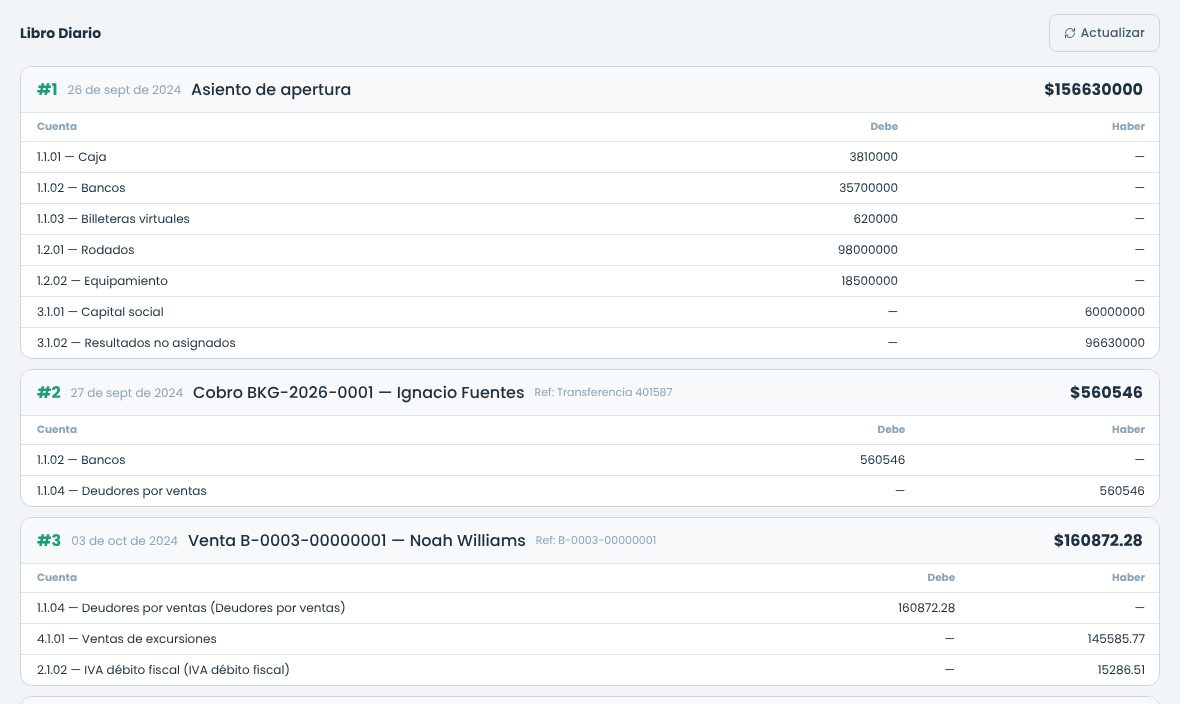Click the Bancos debit value 35700000
Viewport: 1180px width, 704px height.
868,188
